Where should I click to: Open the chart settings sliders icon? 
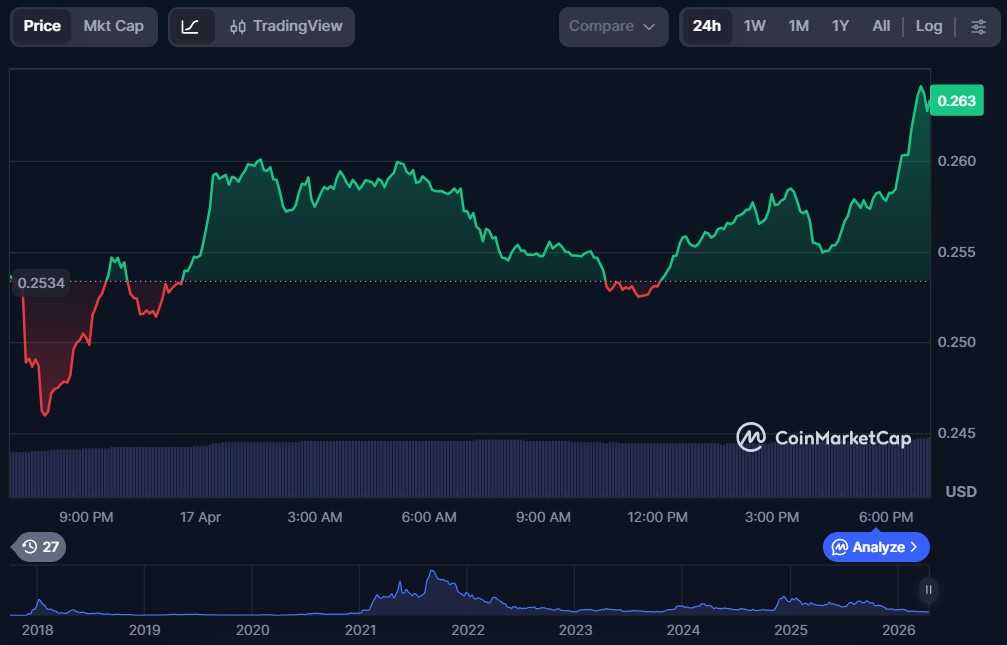(x=979, y=26)
